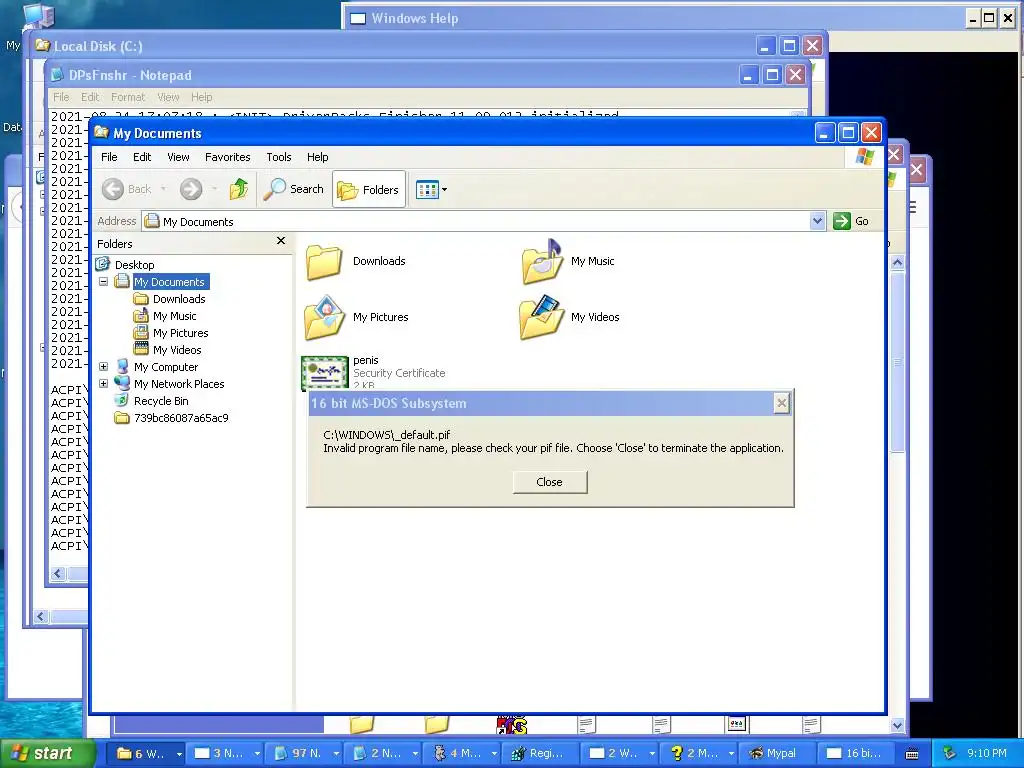Open the 97 N... taskbar group
The image size is (1024, 768).
[303, 754]
